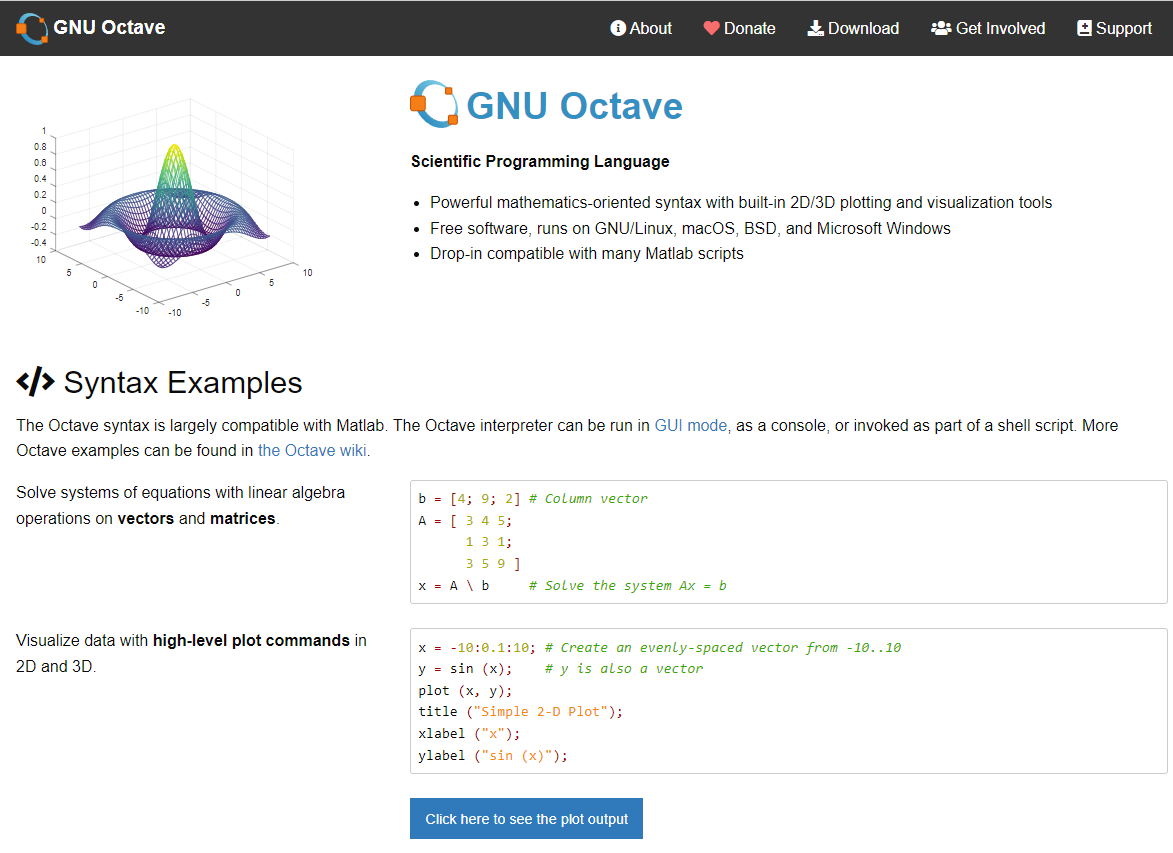This screenshot has width=1173, height=853.
Task: Open the Octave wiki link
Action: [x=312, y=450]
